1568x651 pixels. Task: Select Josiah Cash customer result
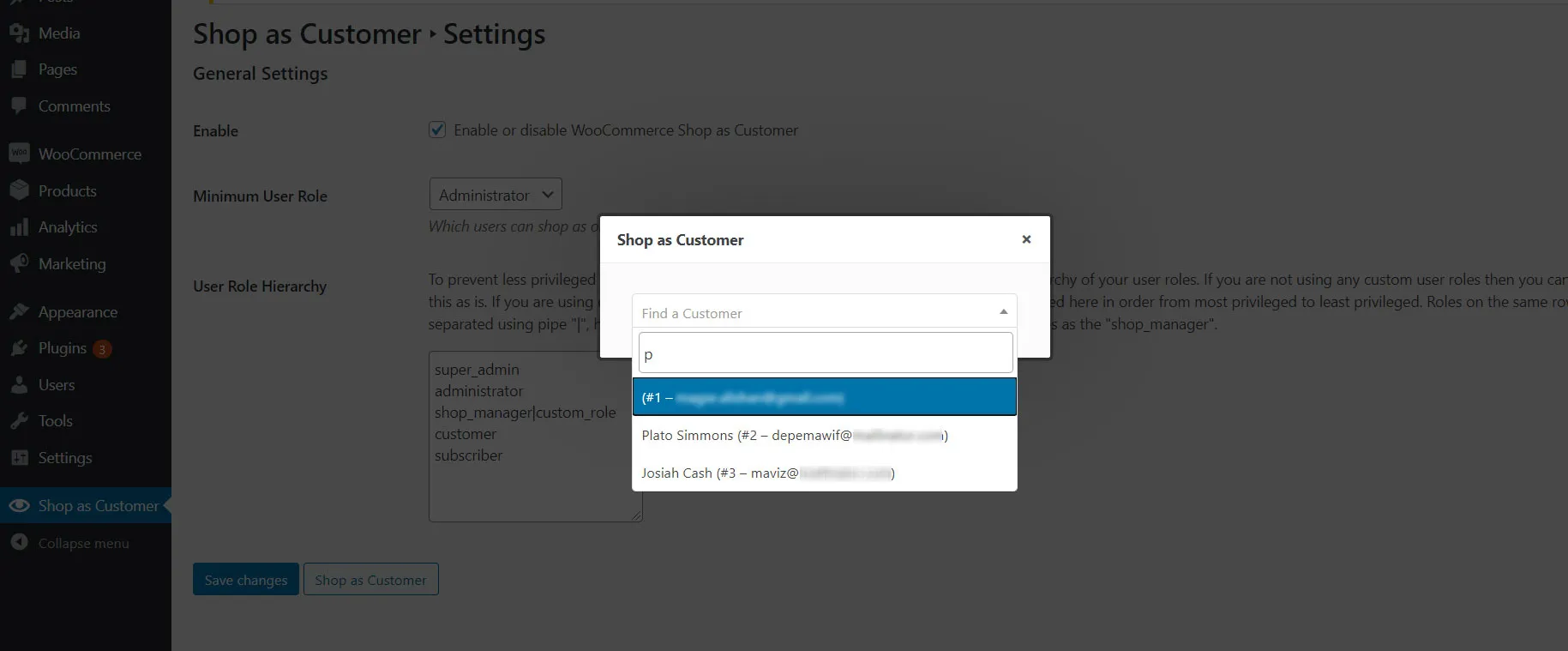tap(825, 473)
